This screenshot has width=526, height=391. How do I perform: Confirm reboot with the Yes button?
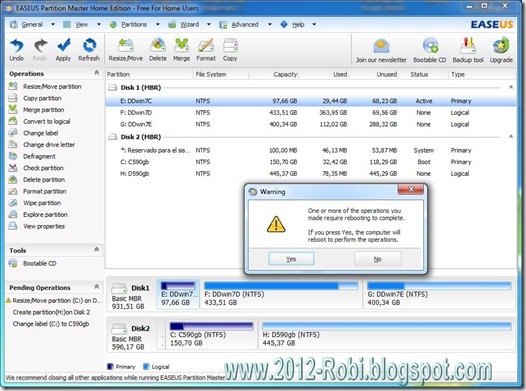pos(291,259)
